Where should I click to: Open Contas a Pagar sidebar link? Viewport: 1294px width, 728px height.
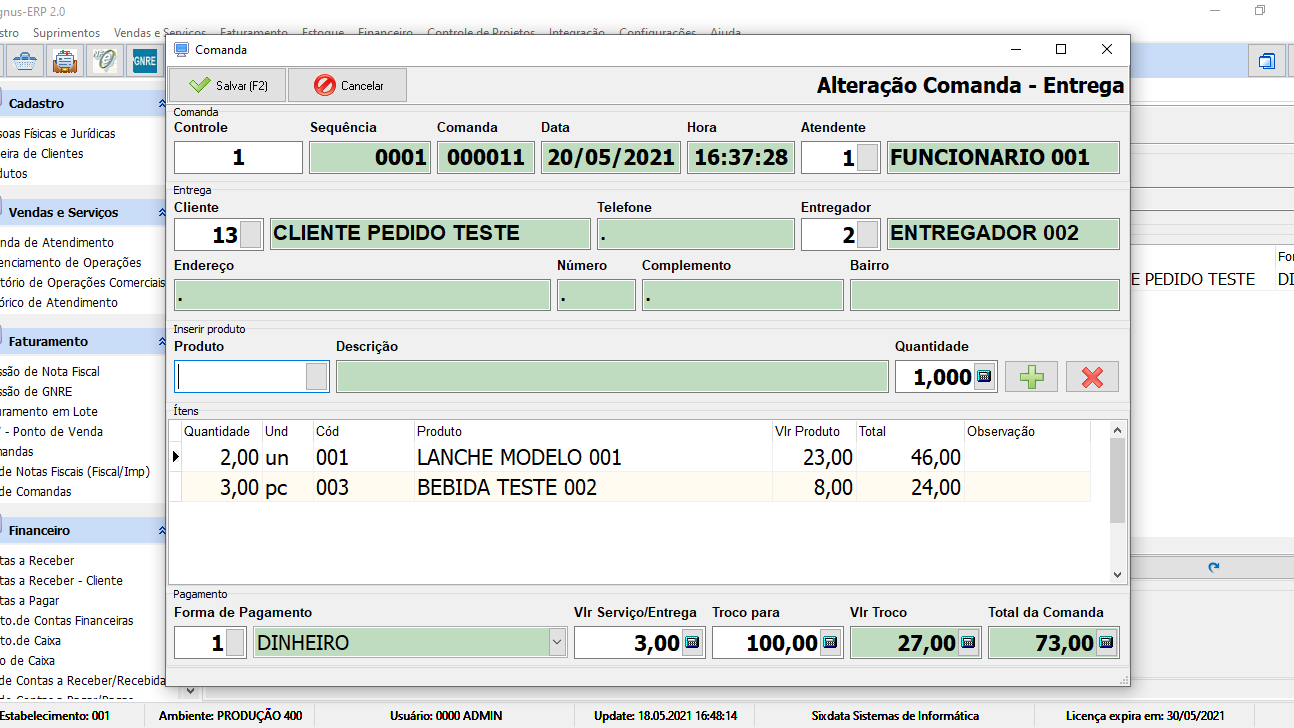pyautogui.click(x=30, y=600)
